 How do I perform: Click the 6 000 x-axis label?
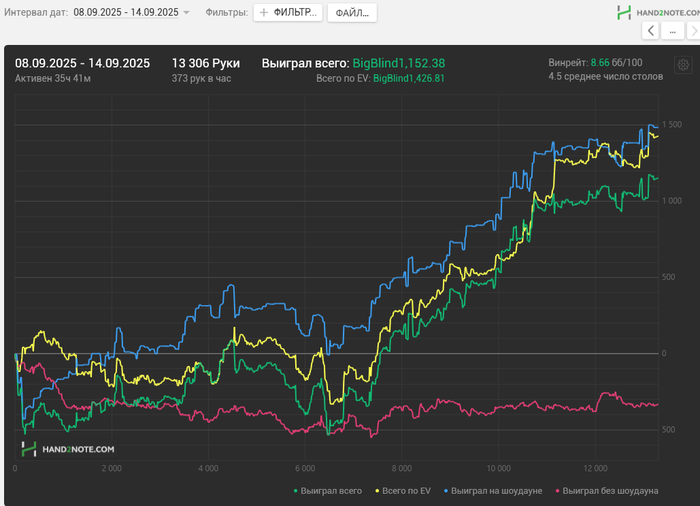[305, 468]
